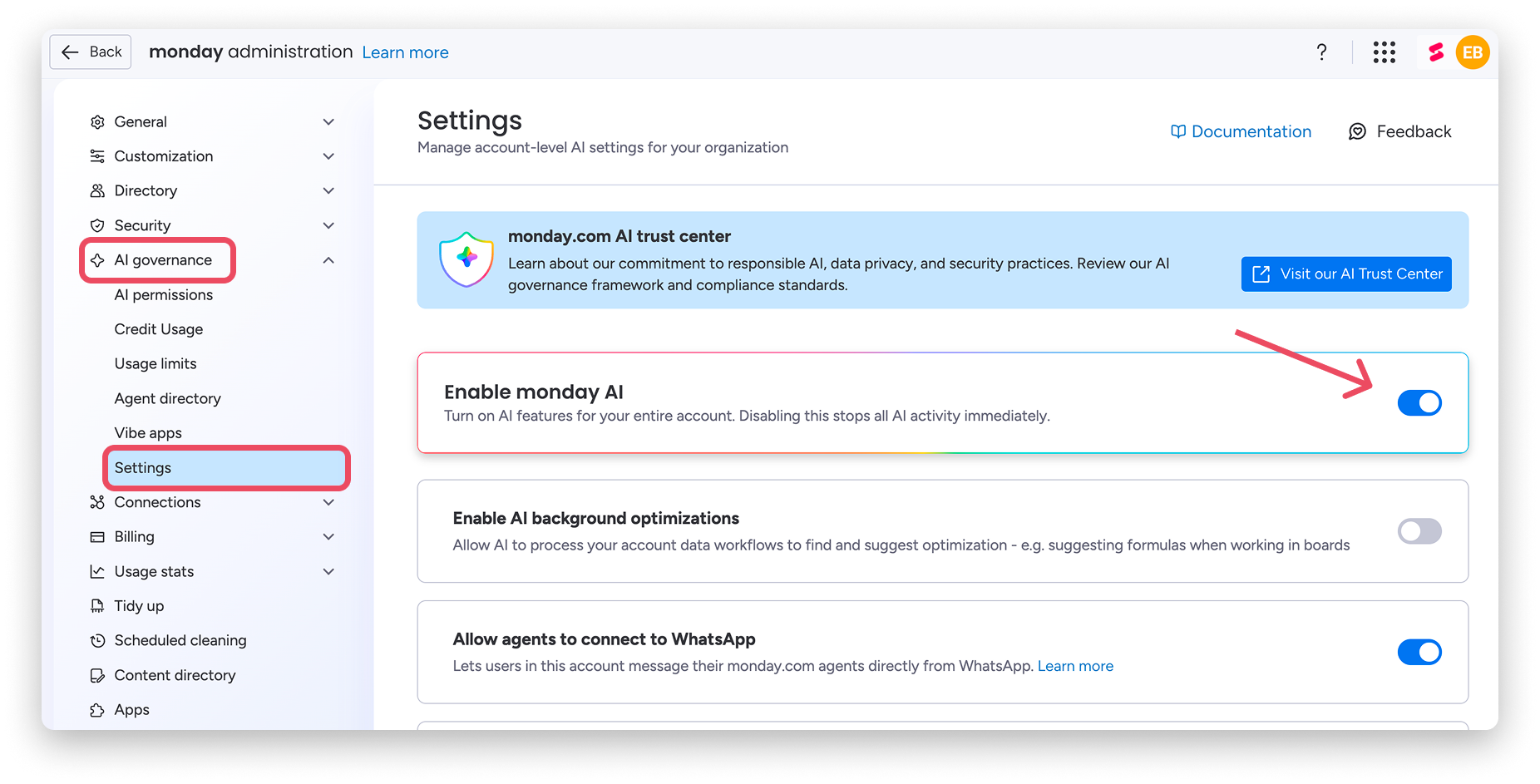Open the apps grid switcher icon
Viewport: 1540px width, 784px height.
(x=1385, y=52)
